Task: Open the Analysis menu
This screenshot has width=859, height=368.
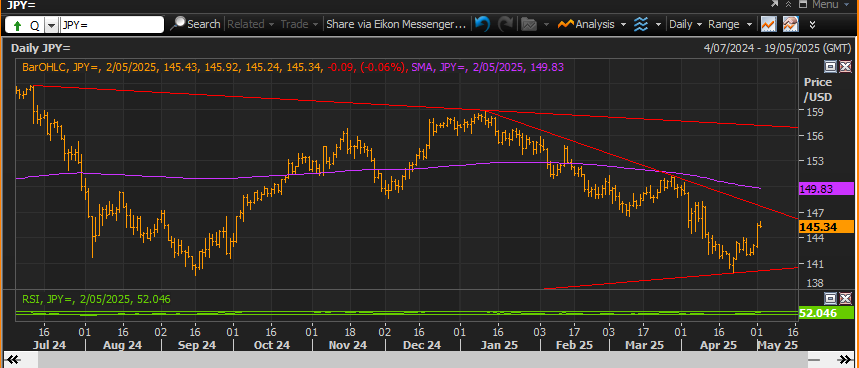Action: [x=587, y=24]
